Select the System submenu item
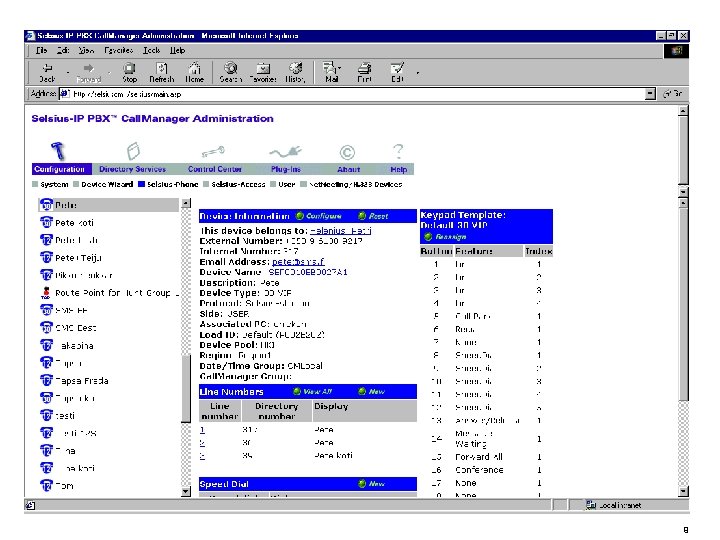The image size is (720, 540). (51, 184)
